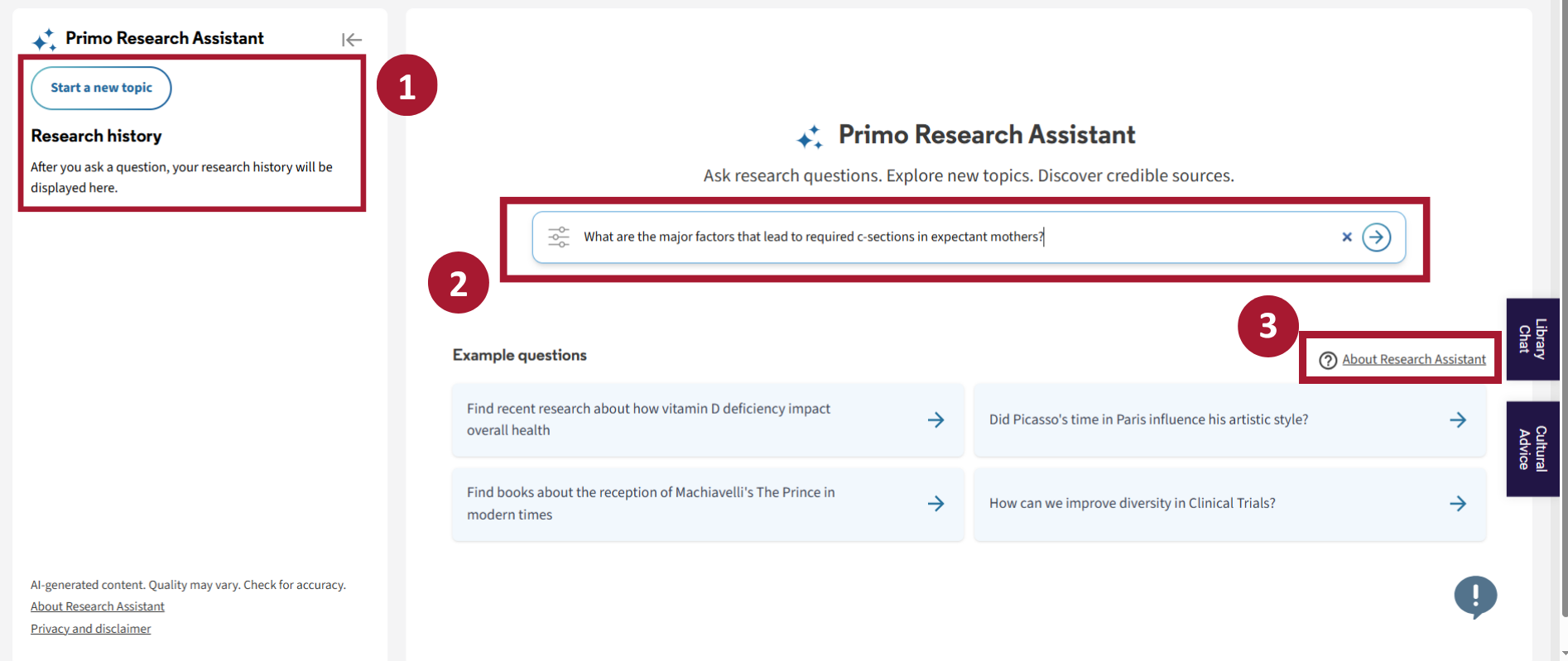Open Privacy and disclaimer link
Screen dimensions: 1568x661
tap(91, 629)
